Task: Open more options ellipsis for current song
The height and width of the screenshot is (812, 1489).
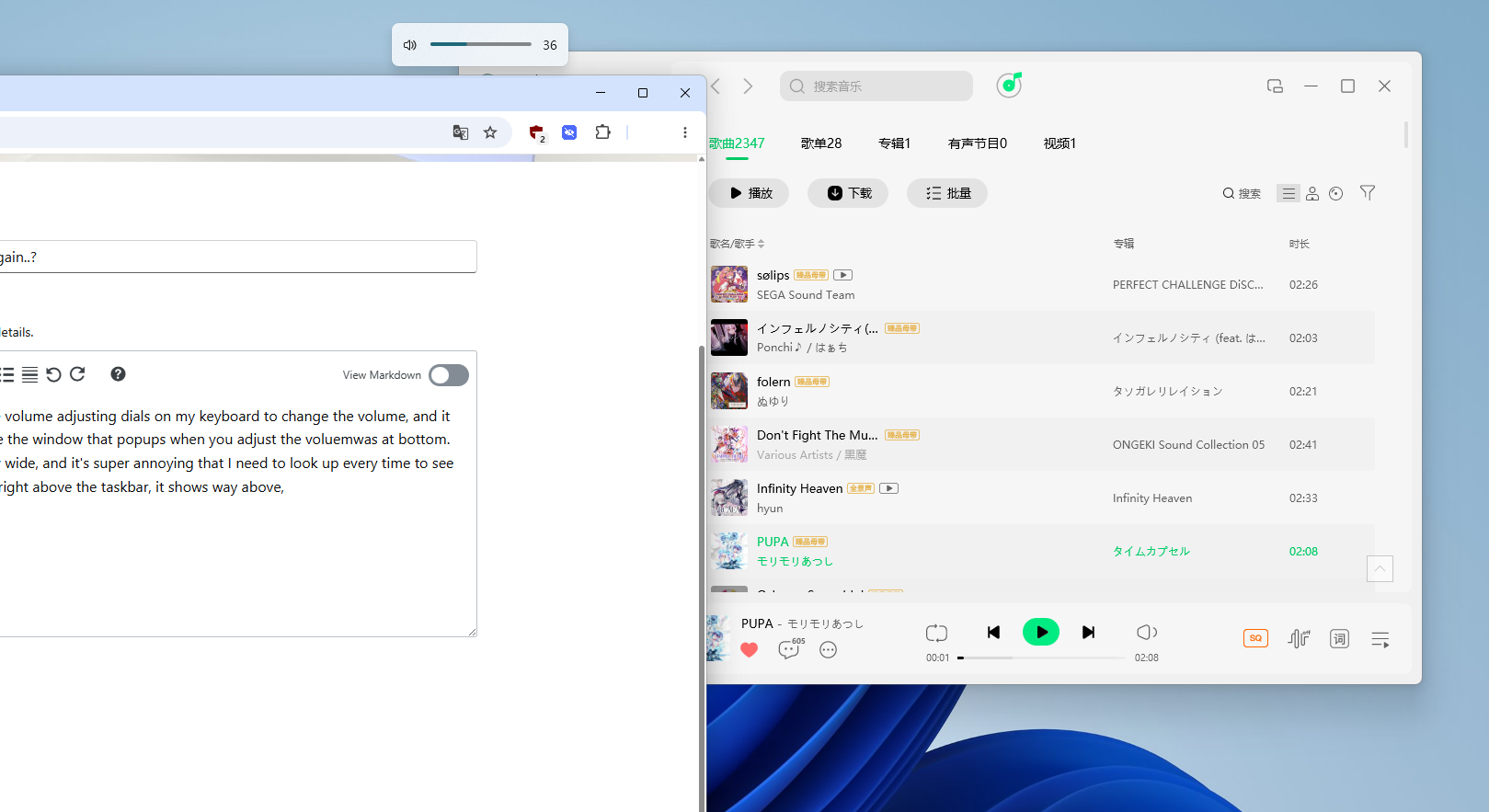Action: pyautogui.click(x=828, y=649)
